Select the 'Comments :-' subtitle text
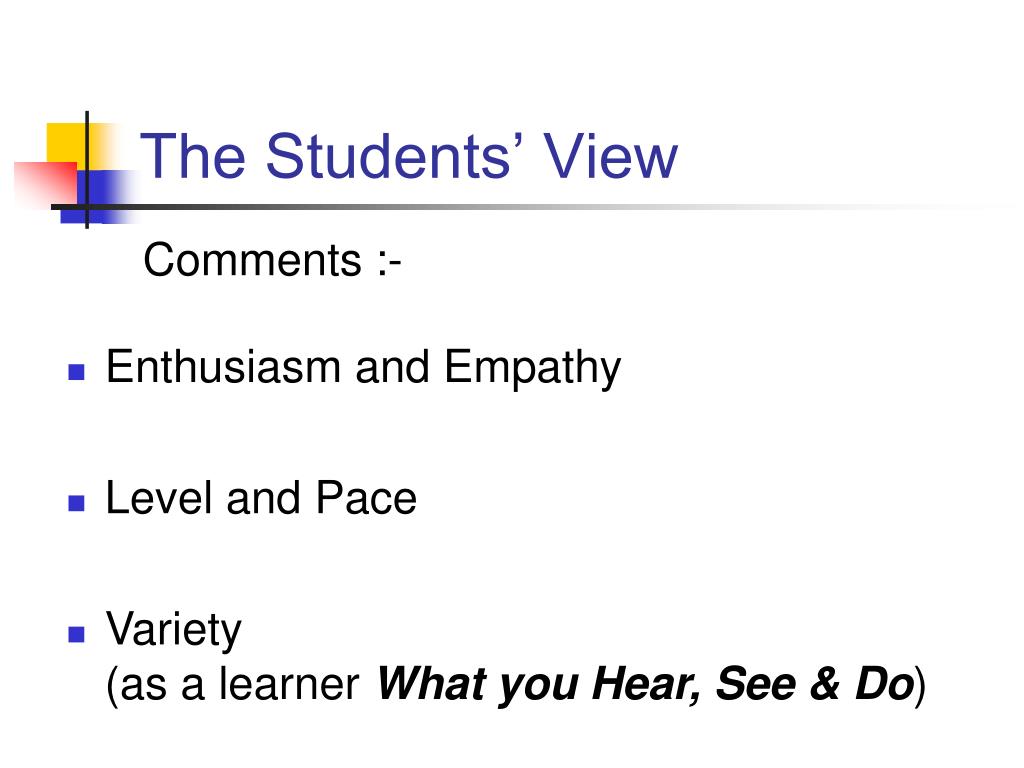This screenshot has height=768, width=1024. point(272,260)
